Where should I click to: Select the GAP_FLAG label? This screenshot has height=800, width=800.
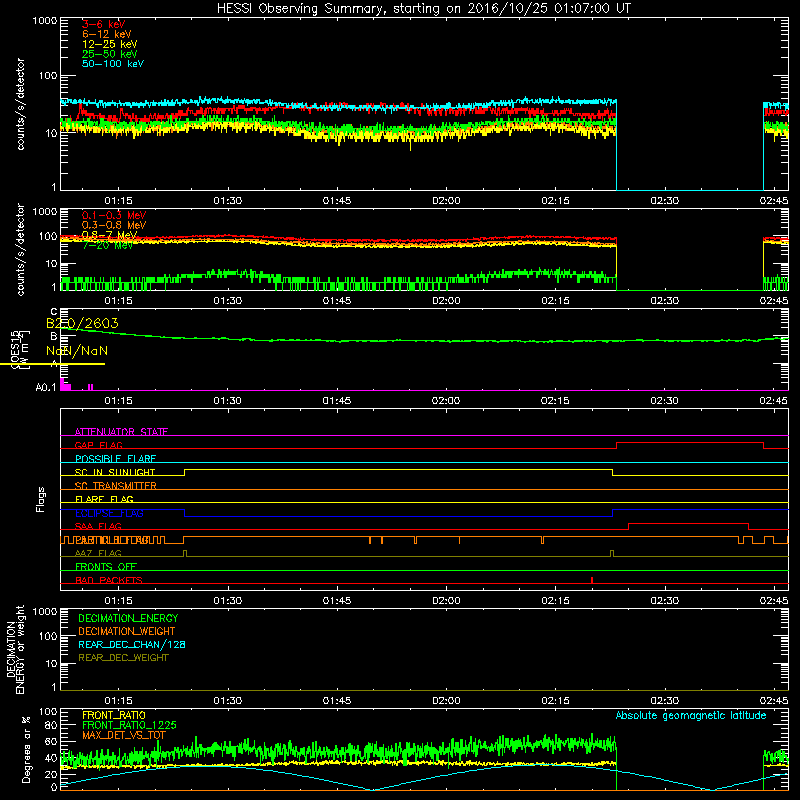(x=99, y=445)
